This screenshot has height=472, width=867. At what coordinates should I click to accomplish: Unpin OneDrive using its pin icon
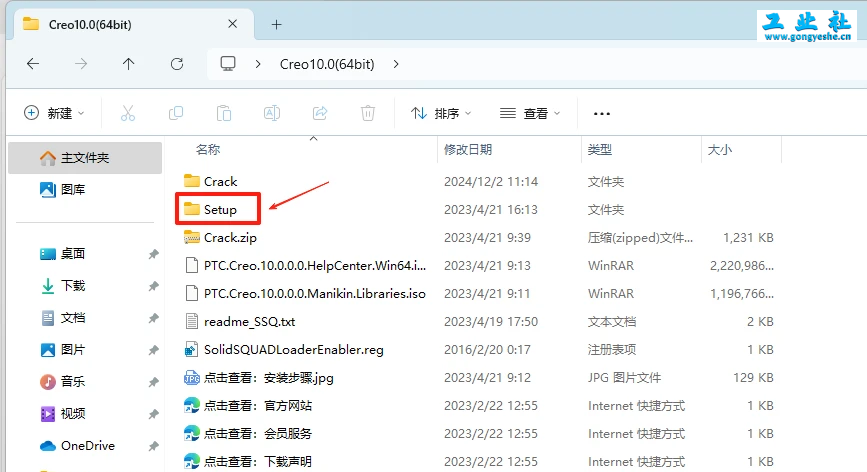[153, 446]
